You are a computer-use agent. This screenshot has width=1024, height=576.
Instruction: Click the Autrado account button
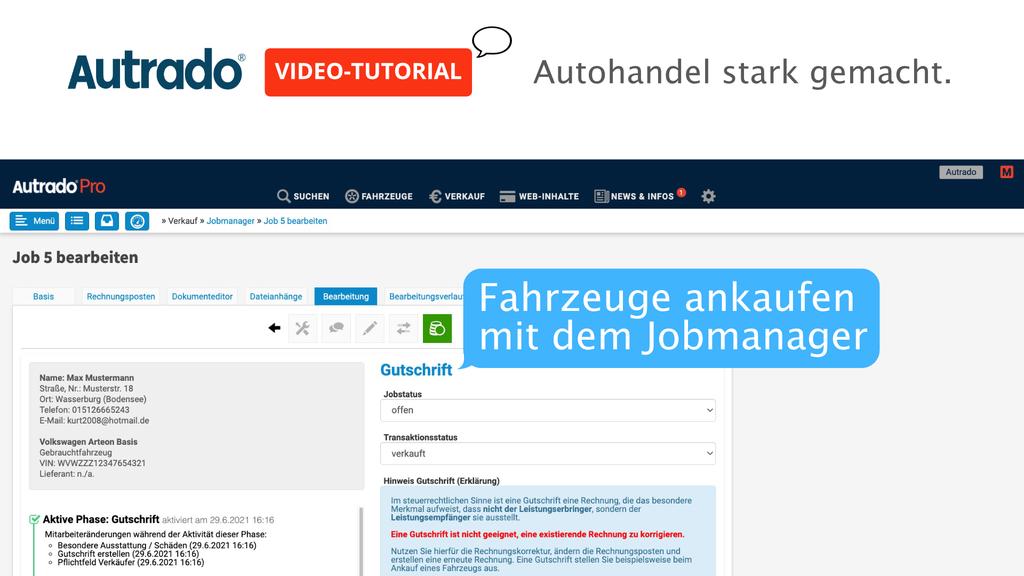(961, 172)
